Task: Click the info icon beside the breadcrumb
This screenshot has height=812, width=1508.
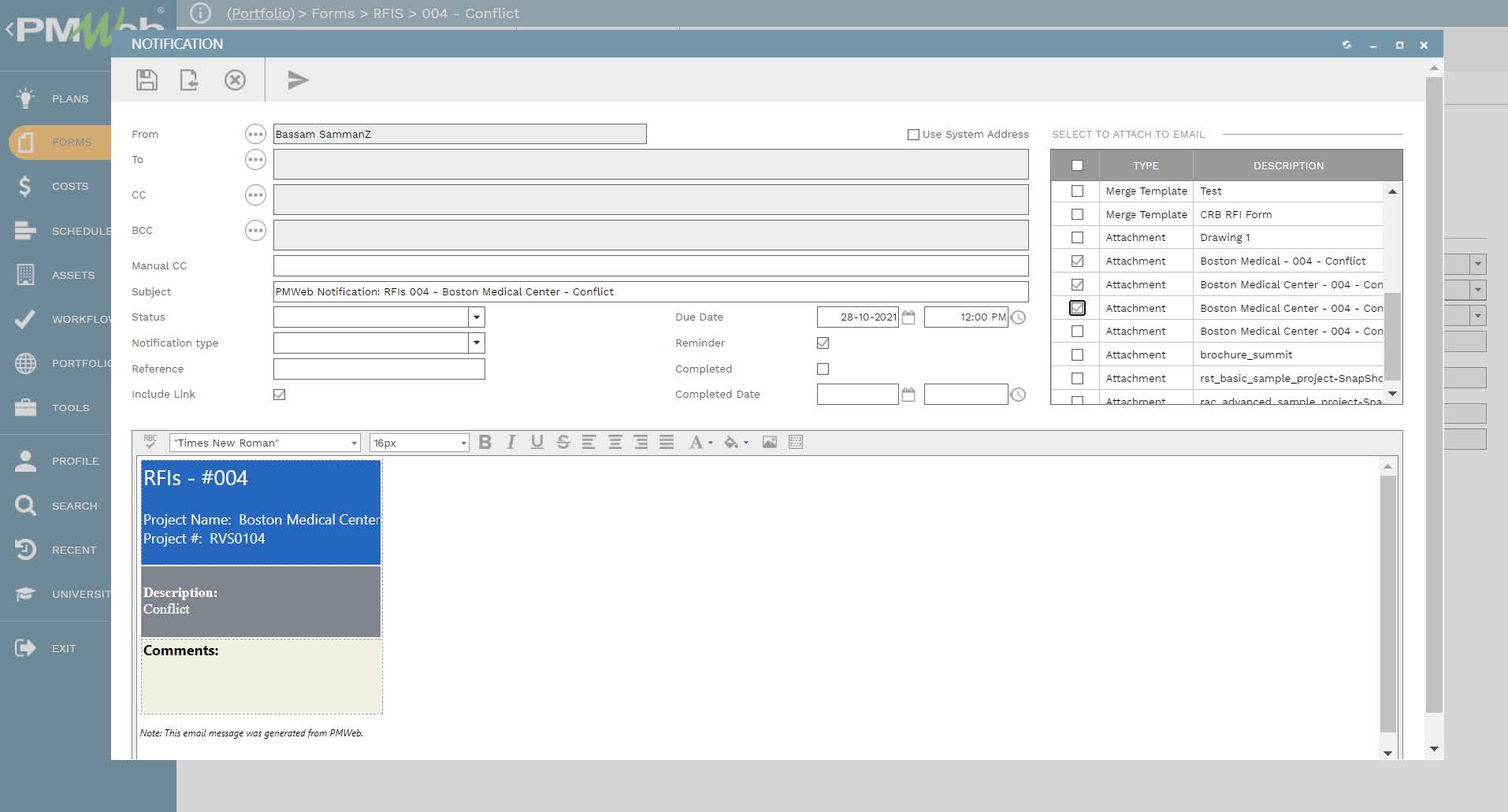Action: point(201,13)
